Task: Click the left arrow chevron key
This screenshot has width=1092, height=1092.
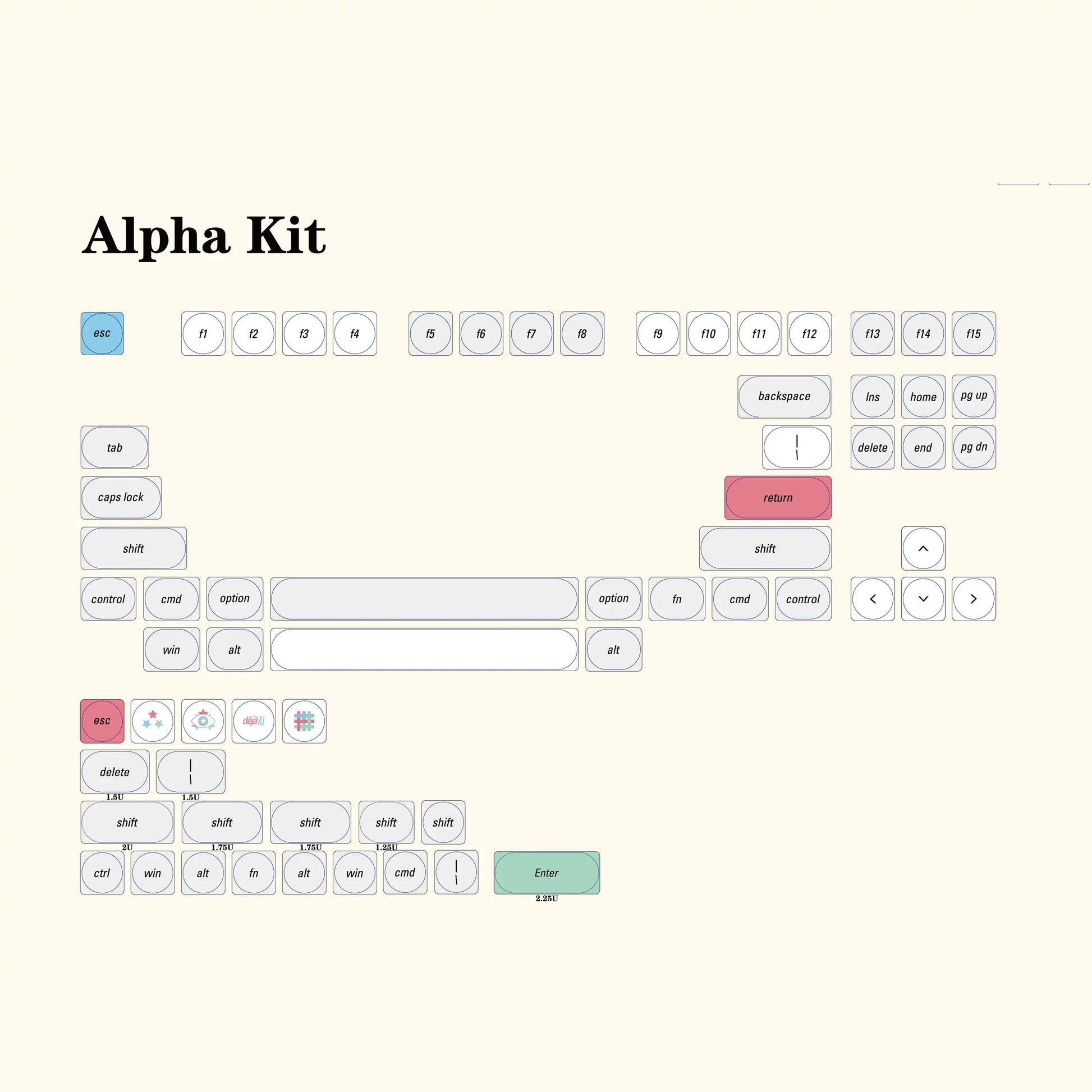Action: click(872, 599)
